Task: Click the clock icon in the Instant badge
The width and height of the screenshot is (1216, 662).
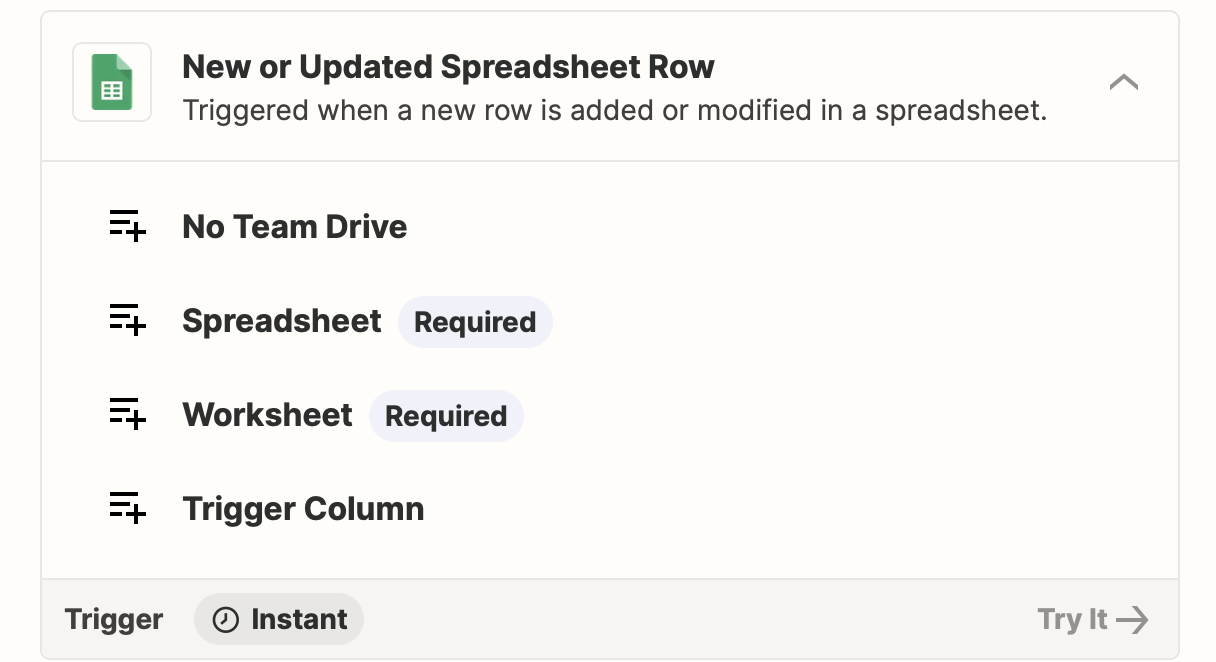Action: [x=226, y=620]
